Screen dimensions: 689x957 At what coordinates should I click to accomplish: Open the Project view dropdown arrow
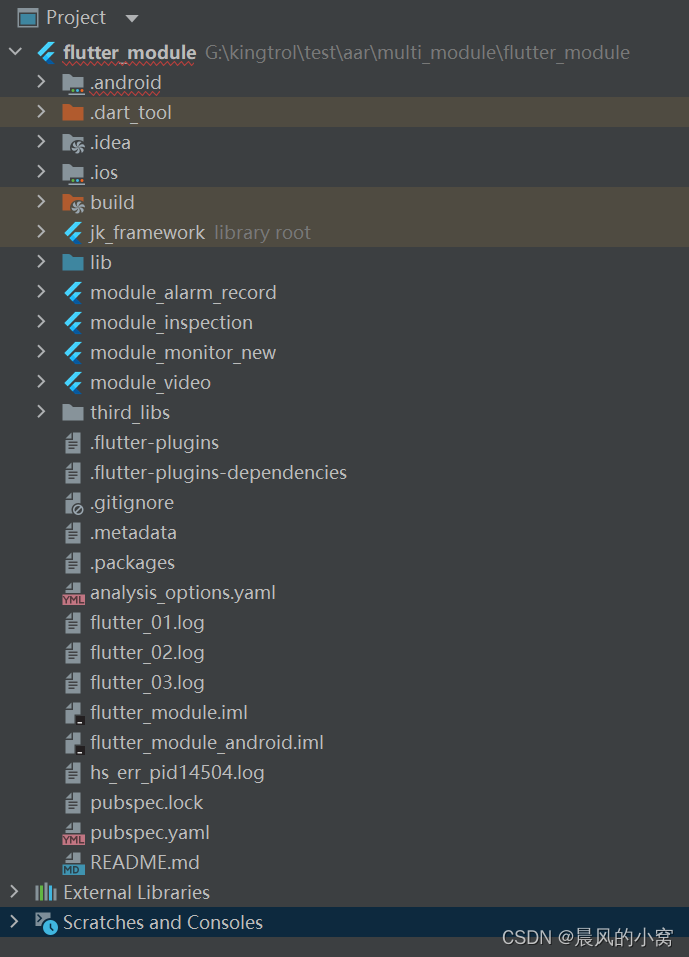(x=132, y=19)
